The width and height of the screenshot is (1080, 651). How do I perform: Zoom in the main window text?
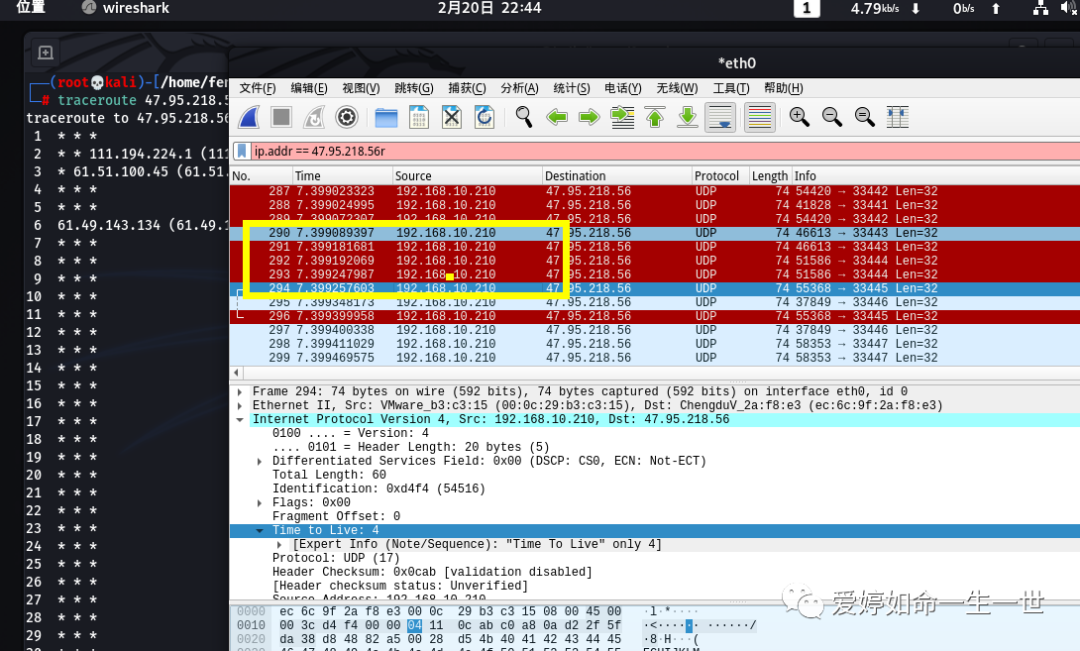pos(799,117)
